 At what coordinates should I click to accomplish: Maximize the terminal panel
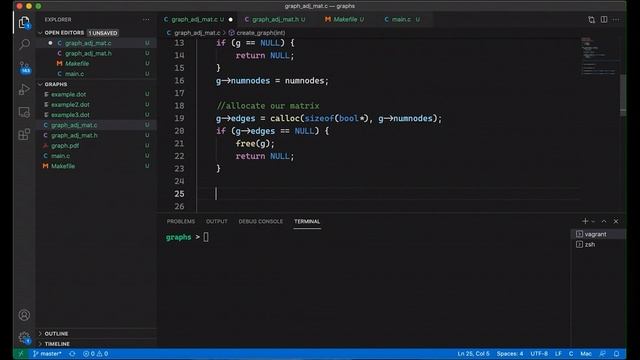[604, 221]
